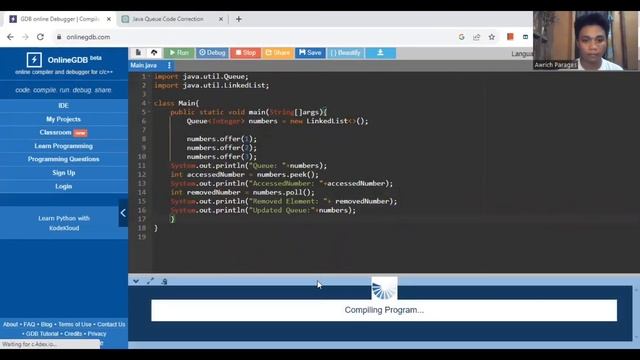Click the output panel lock icon

(164, 281)
